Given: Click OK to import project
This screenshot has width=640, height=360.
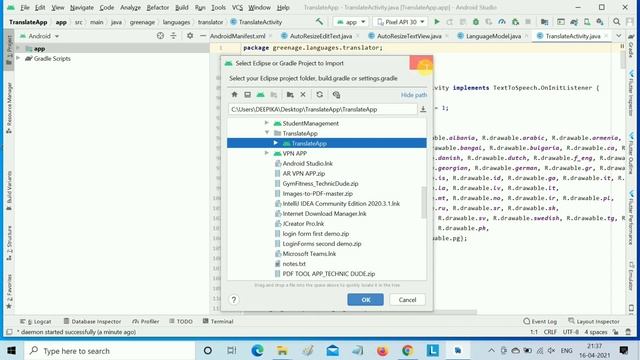Looking at the screenshot, I should (365, 300).
